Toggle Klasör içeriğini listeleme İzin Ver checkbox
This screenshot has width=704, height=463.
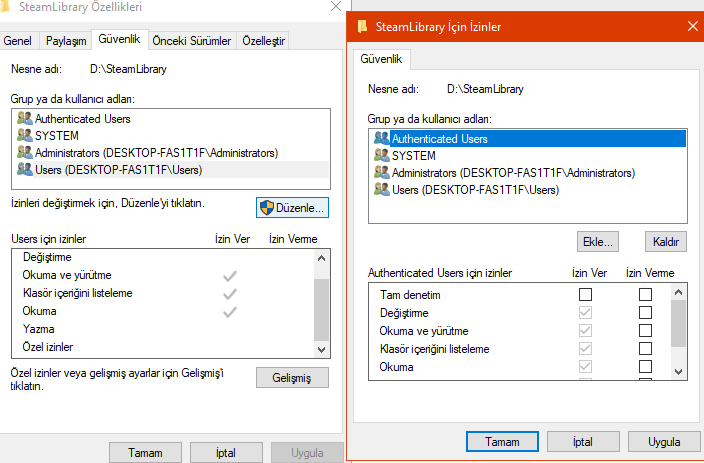click(585, 348)
